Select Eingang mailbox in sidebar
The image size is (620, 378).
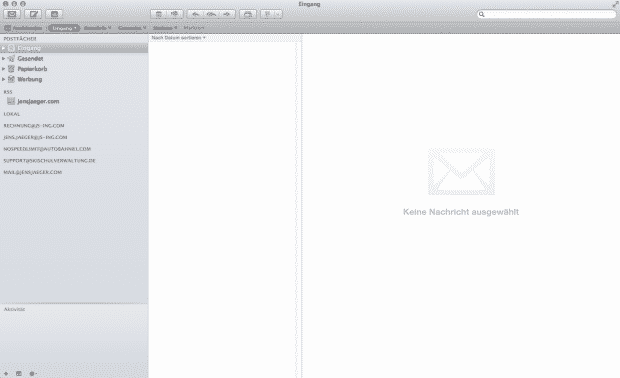tap(74, 48)
